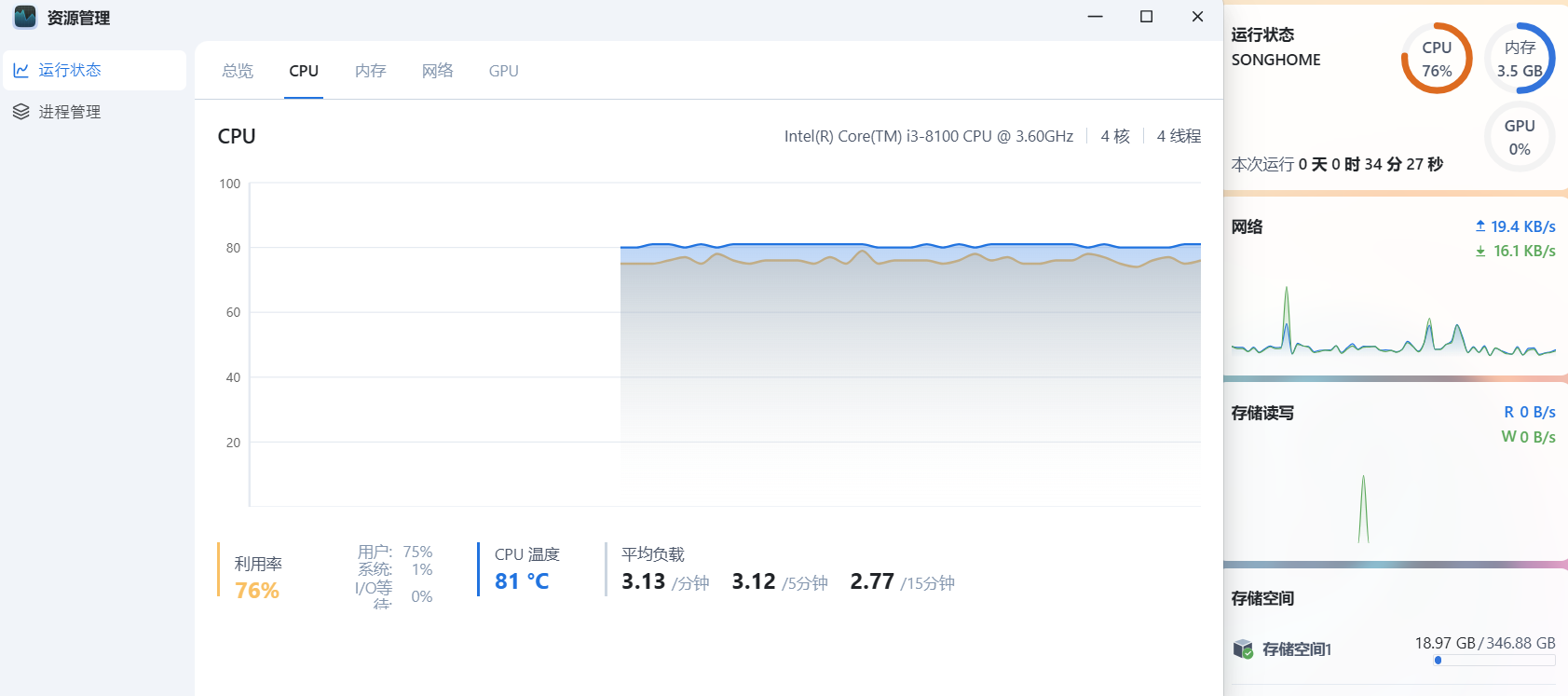Click the 4 核 core count text

pyautogui.click(x=1115, y=136)
